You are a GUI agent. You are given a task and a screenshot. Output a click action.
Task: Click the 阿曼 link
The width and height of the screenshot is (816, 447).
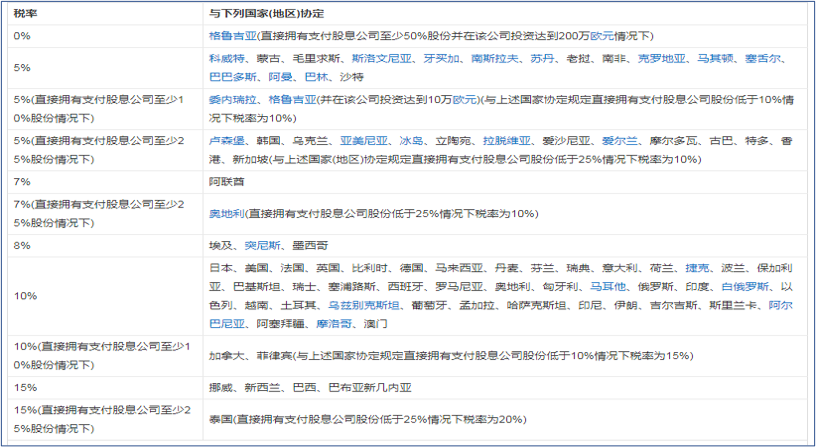[280, 77]
